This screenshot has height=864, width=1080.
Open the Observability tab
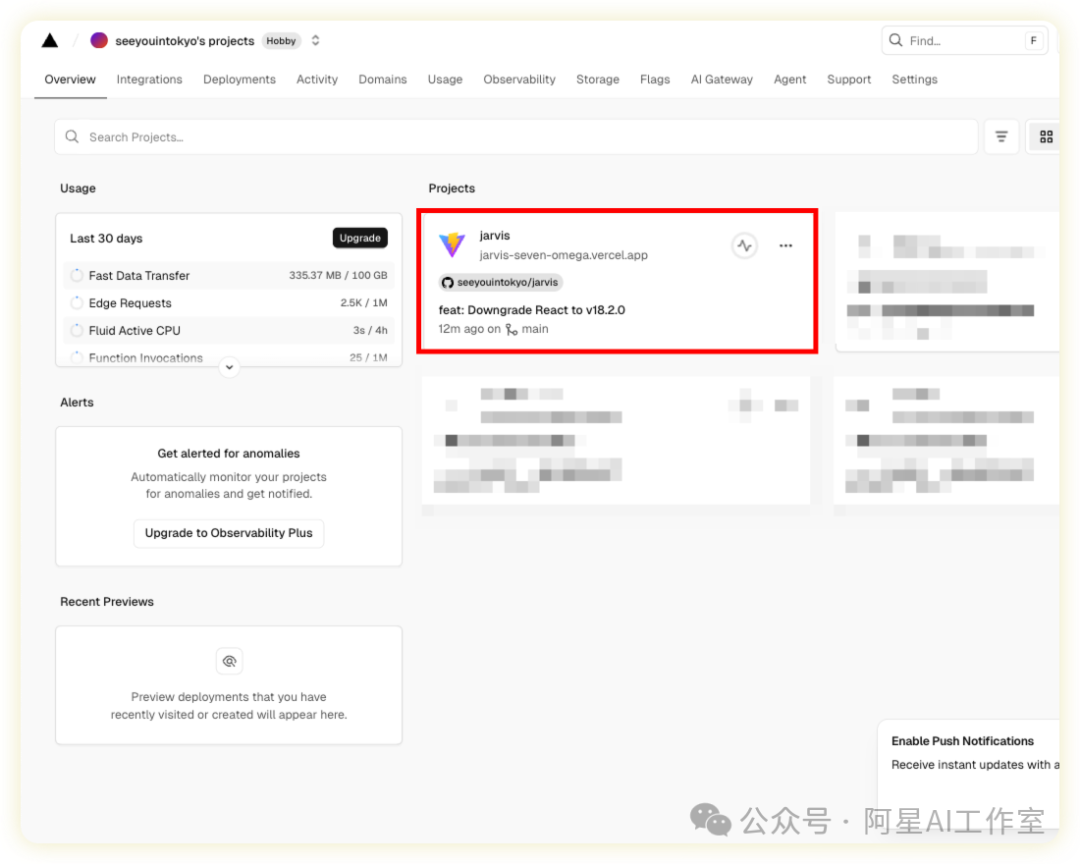tap(519, 79)
